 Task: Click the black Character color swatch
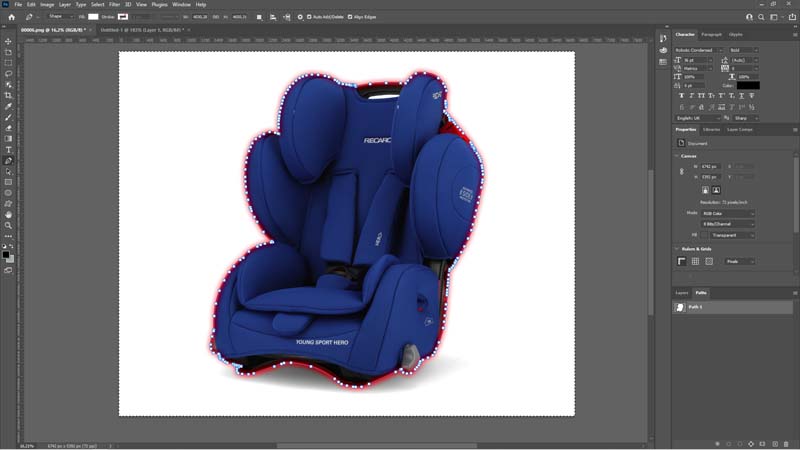[748, 85]
